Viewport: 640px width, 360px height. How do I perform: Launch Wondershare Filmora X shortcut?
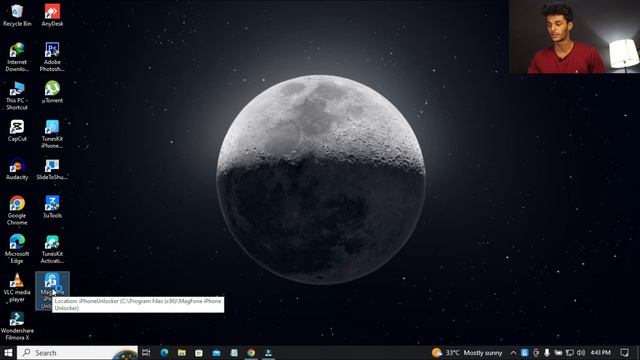17,326
